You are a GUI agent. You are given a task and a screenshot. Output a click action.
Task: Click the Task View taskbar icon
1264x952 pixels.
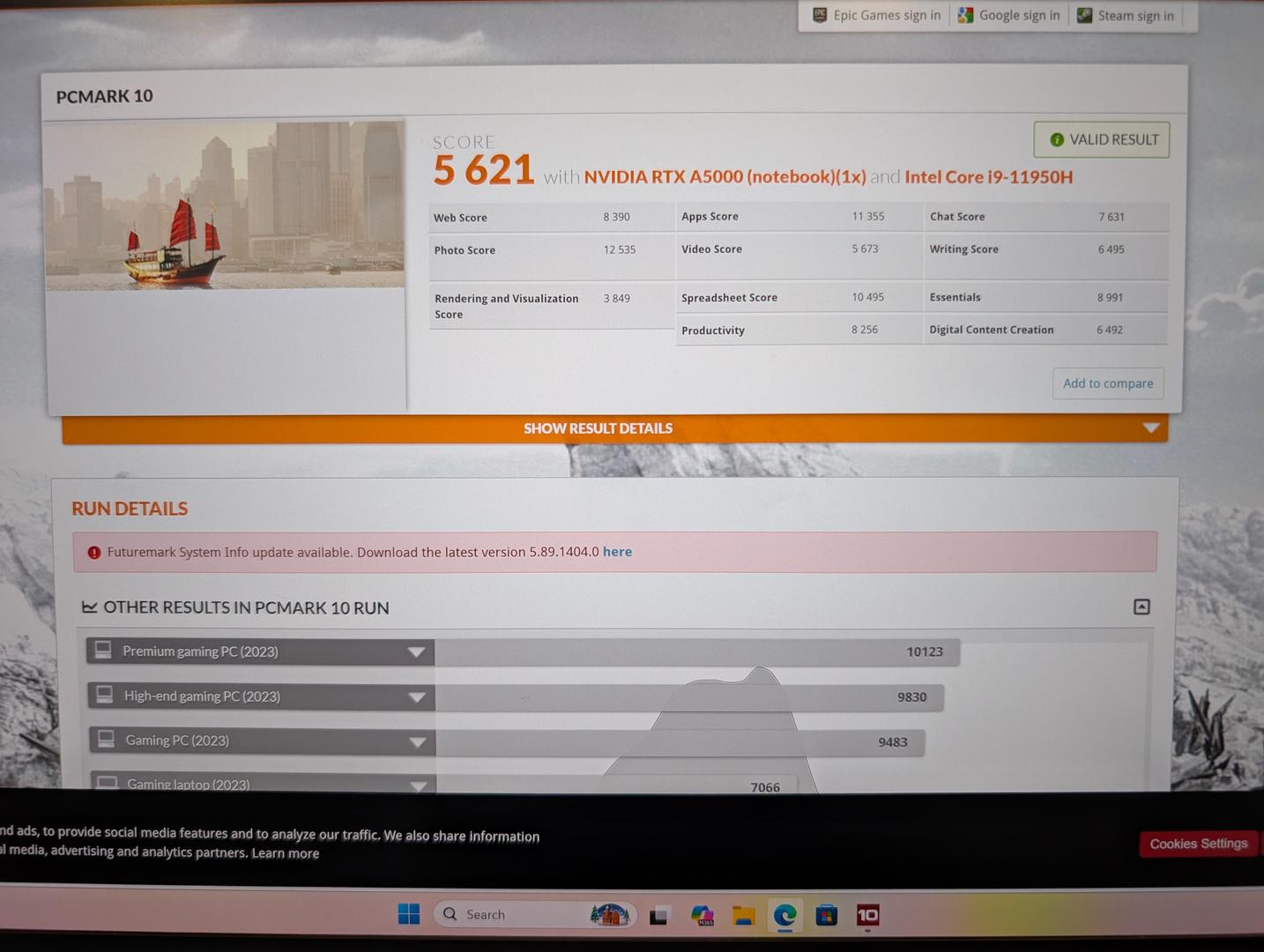click(659, 916)
